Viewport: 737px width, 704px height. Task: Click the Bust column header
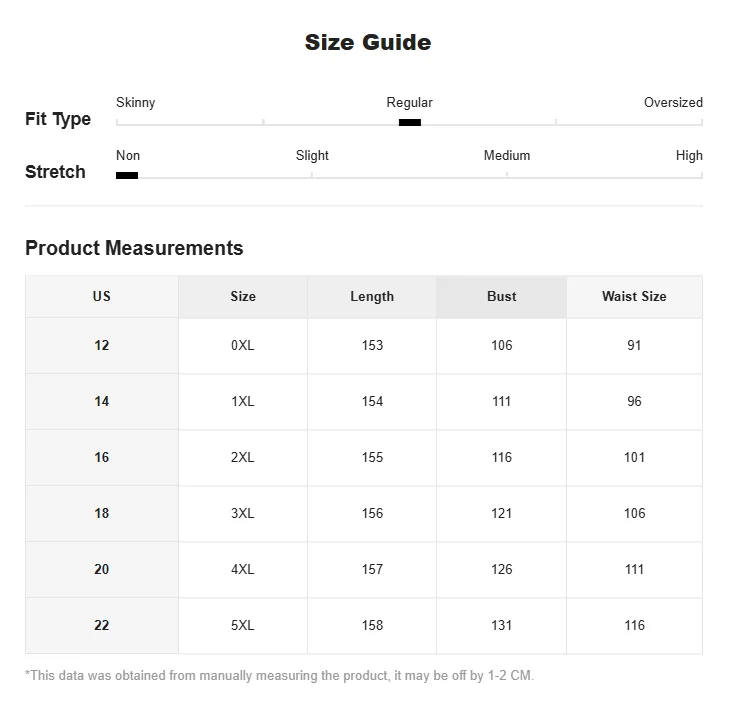coord(502,297)
